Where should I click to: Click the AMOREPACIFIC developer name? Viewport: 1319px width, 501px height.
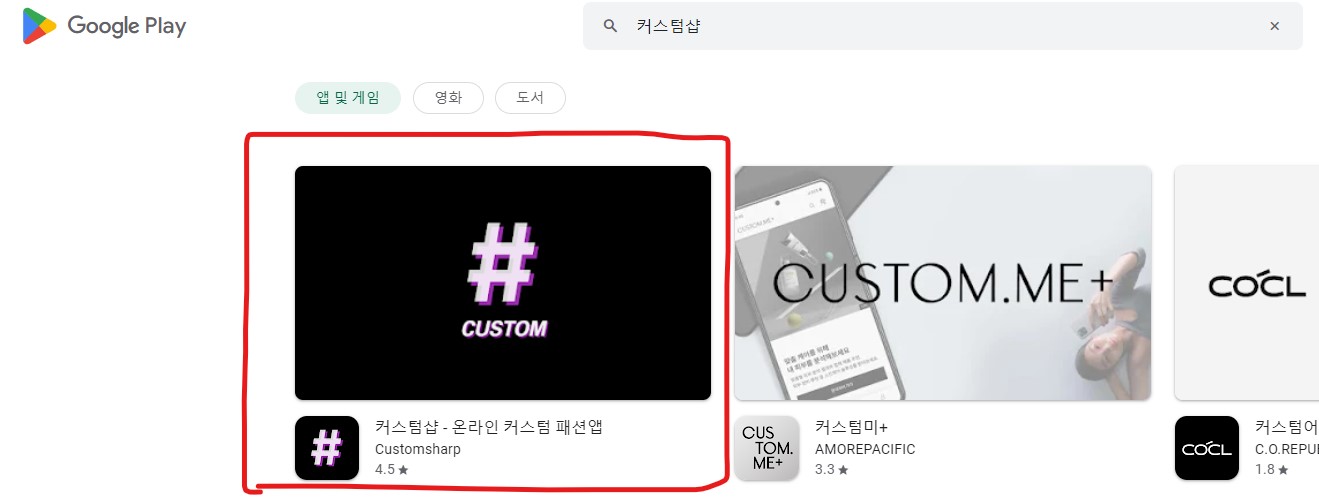(x=865, y=449)
